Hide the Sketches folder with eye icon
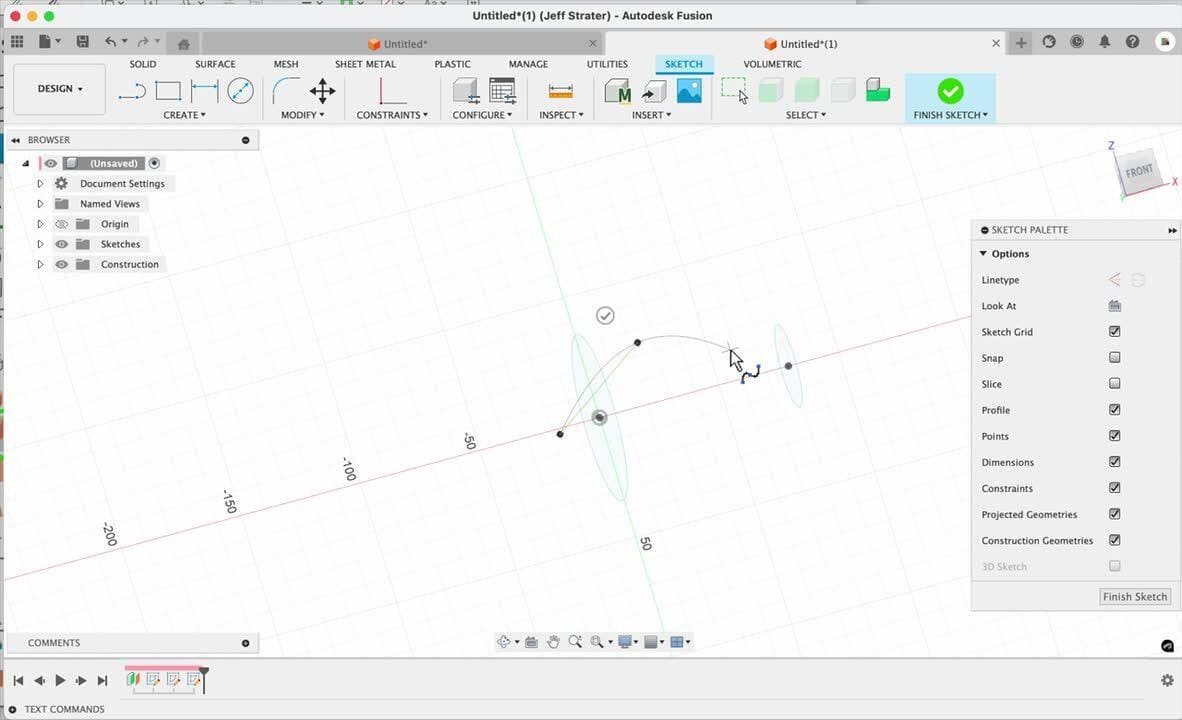 [62, 244]
